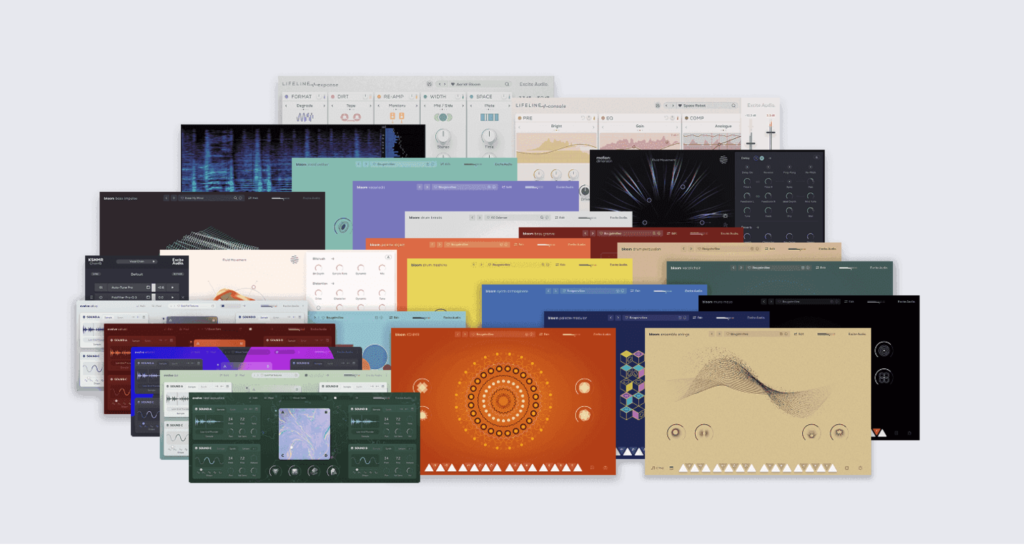Toggle the WIDTH module power dot

click(x=425, y=97)
